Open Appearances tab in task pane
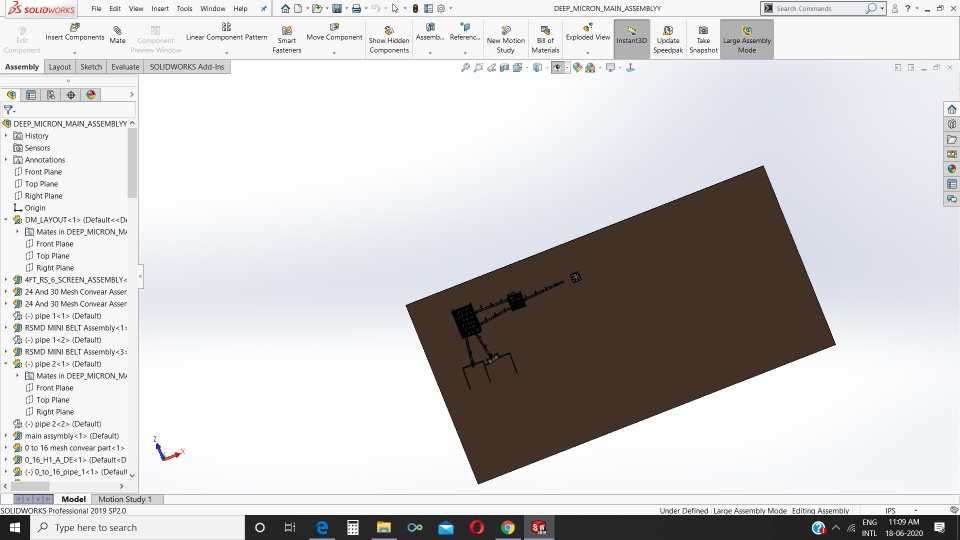The height and width of the screenshot is (540, 960). click(x=951, y=169)
